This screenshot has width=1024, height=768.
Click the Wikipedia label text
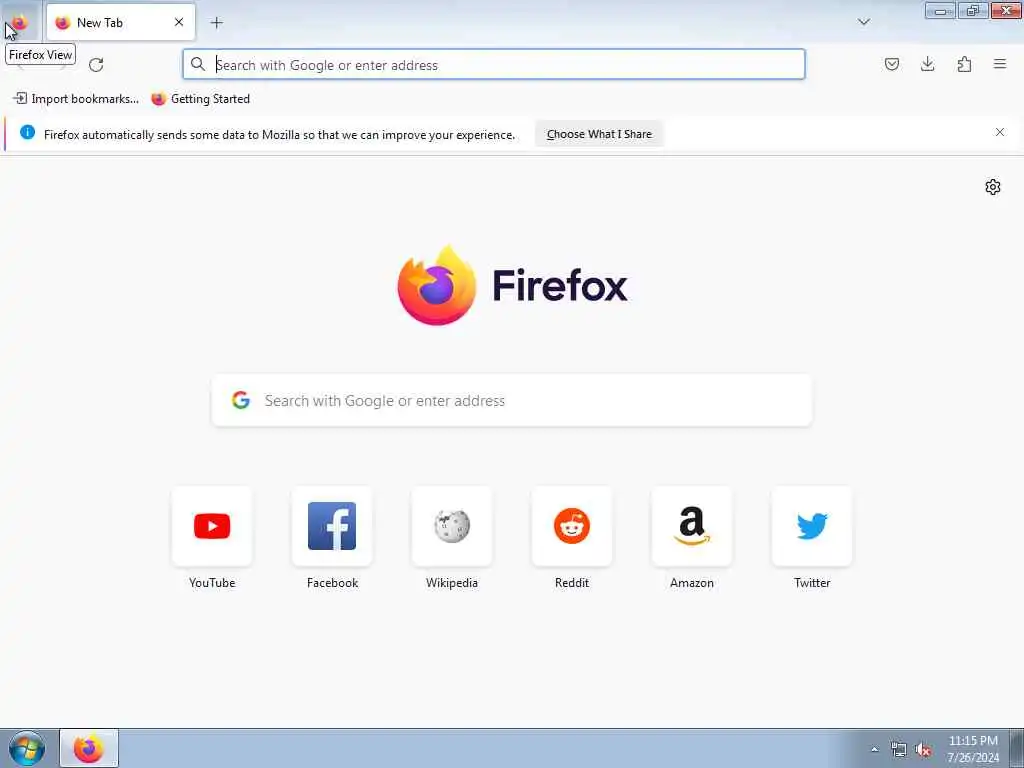[x=452, y=583]
